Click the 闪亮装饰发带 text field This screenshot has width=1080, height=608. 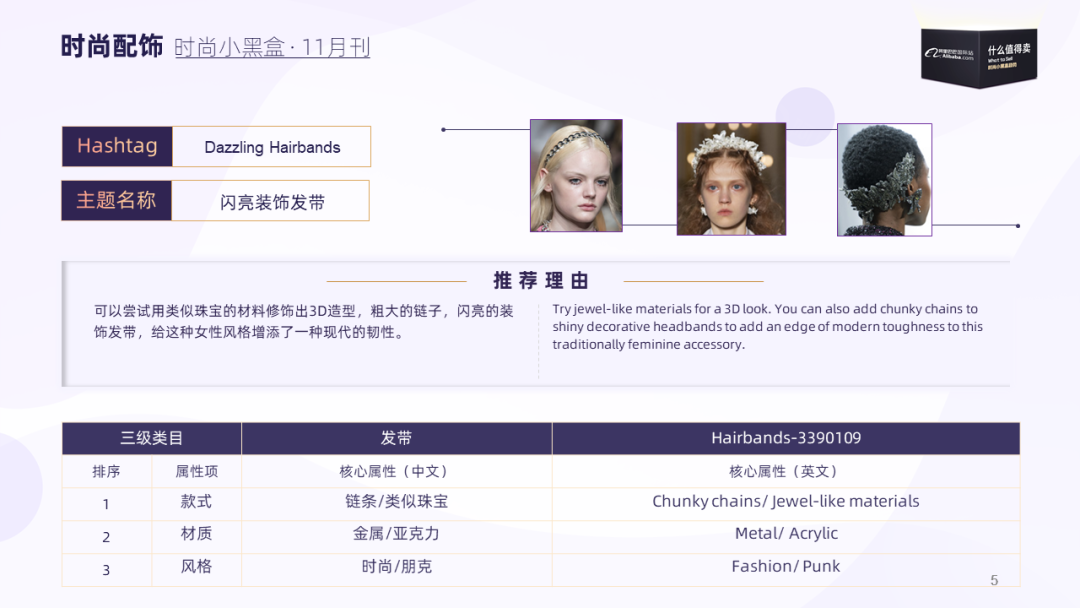click(x=272, y=201)
